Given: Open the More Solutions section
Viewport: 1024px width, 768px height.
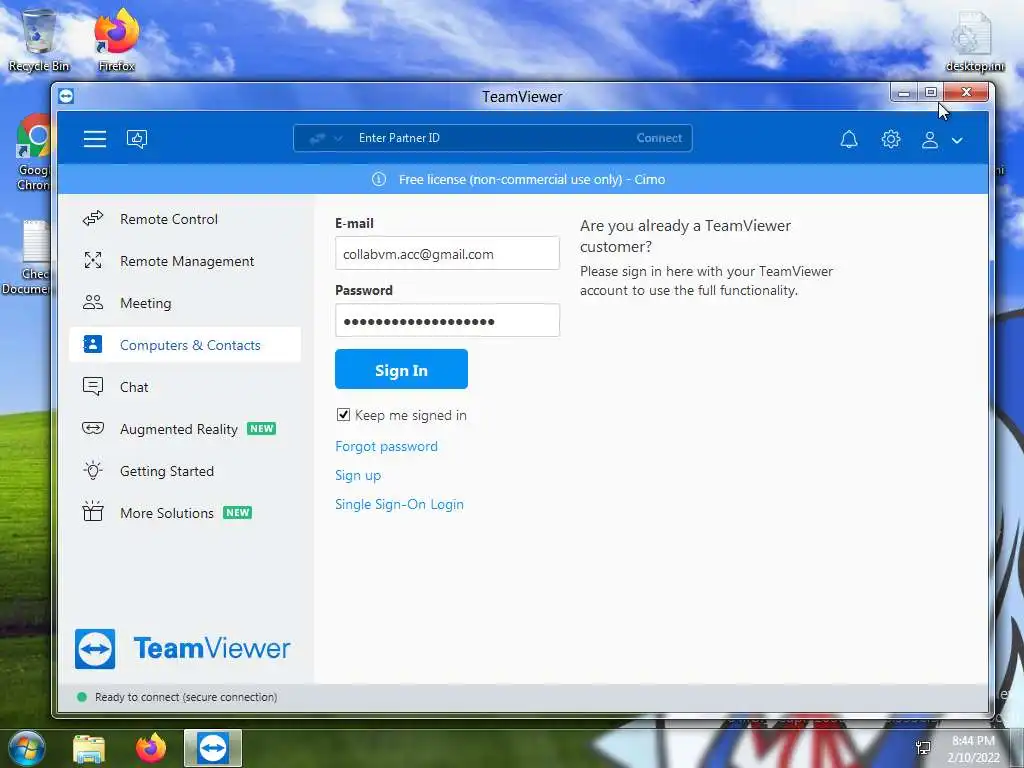Looking at the screenshot, I should 185,513.
